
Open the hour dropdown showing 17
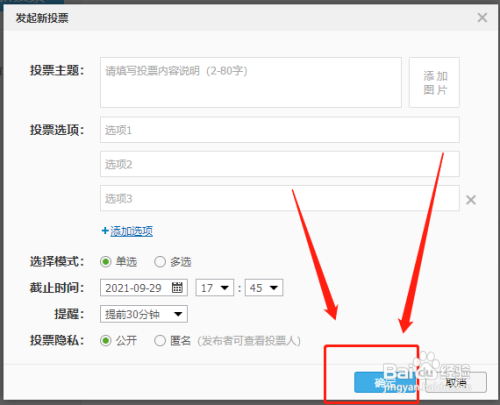point(215,288)
